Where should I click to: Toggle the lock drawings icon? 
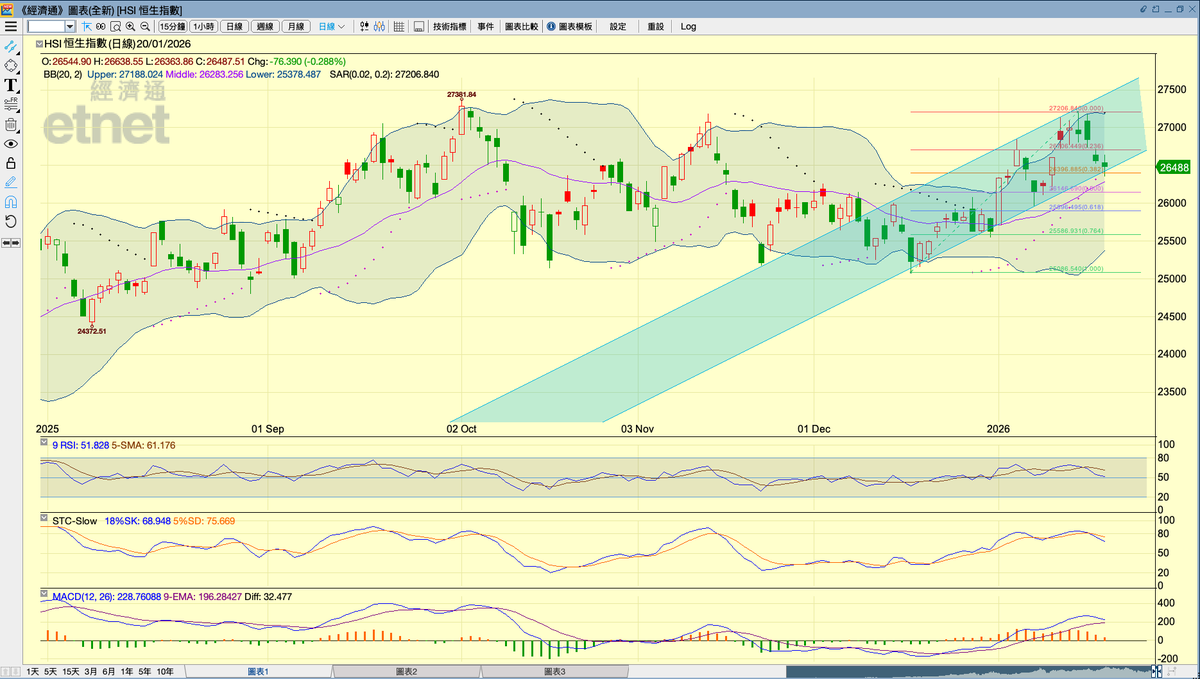tap(11, 163)
